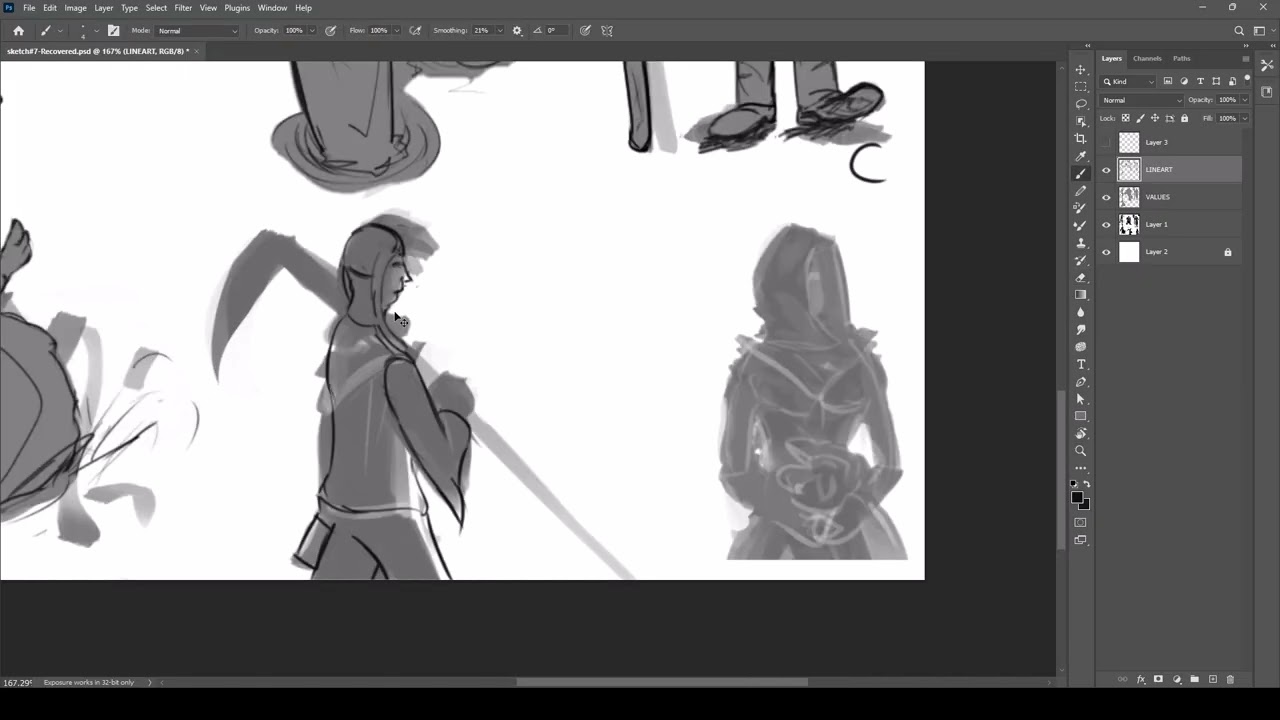Open the smoothing options gear

pos(517,31)
